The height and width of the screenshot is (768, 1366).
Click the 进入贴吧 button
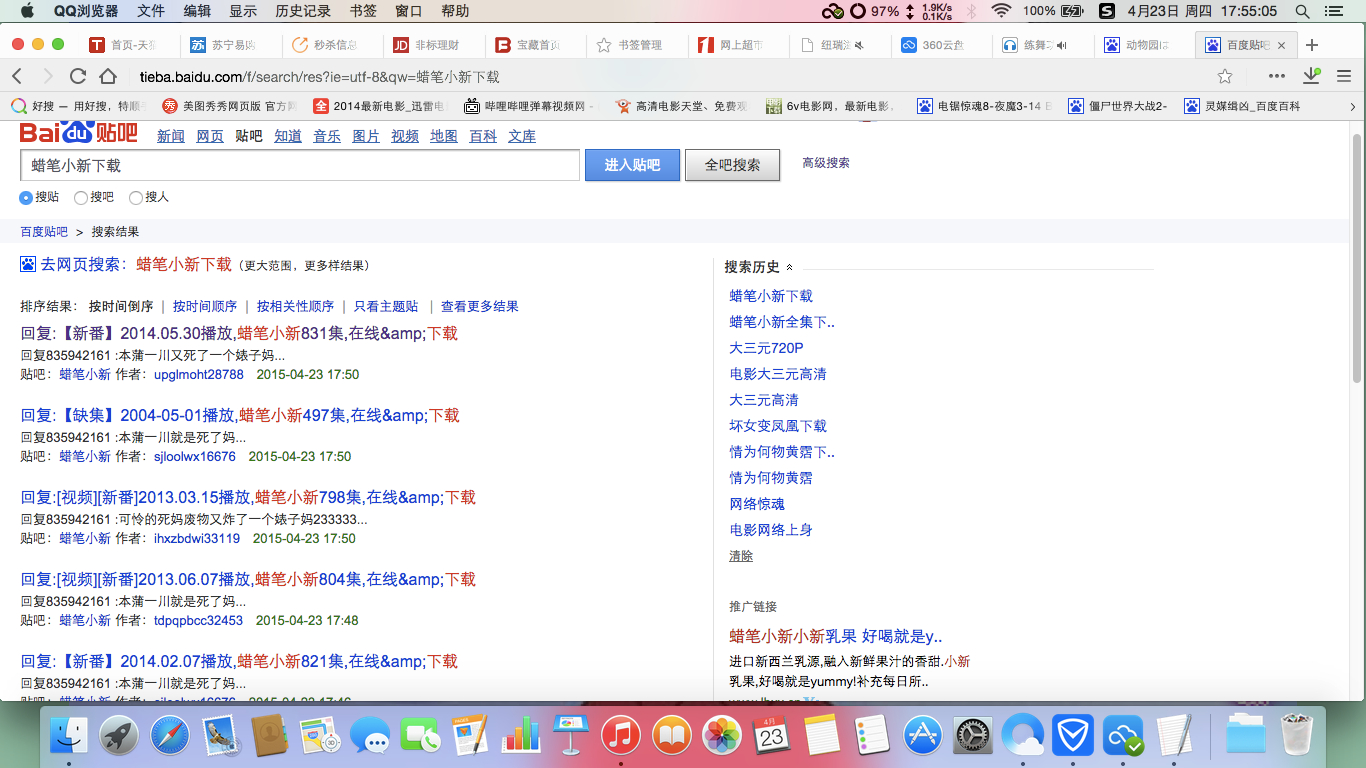click(632, 165)
